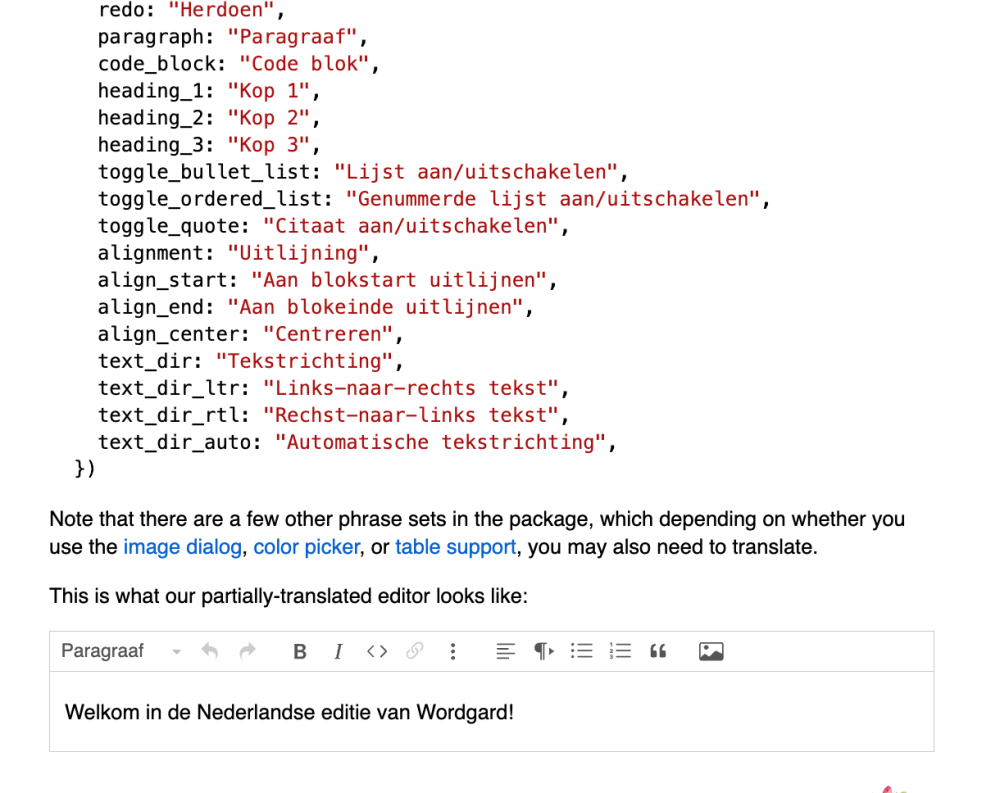Toggle the numbered list
The height and width of the screenshot is (793, 1000).
pyautogui.click(x=620, y=651)
